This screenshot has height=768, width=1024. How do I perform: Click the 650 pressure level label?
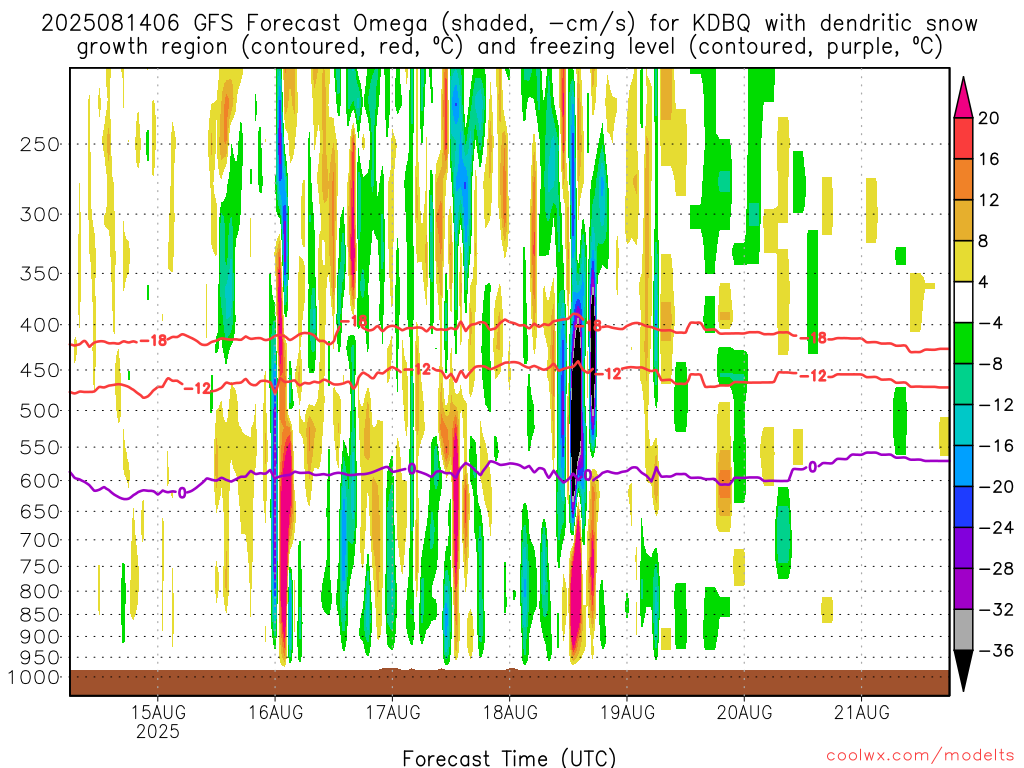tap(40, 511)
